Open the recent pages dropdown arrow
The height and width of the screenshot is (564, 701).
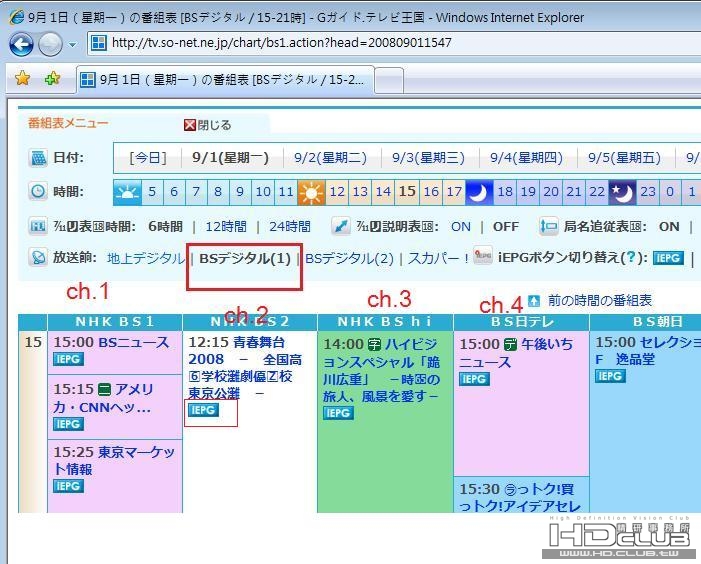pyautogui.click(x=72, y=45)
